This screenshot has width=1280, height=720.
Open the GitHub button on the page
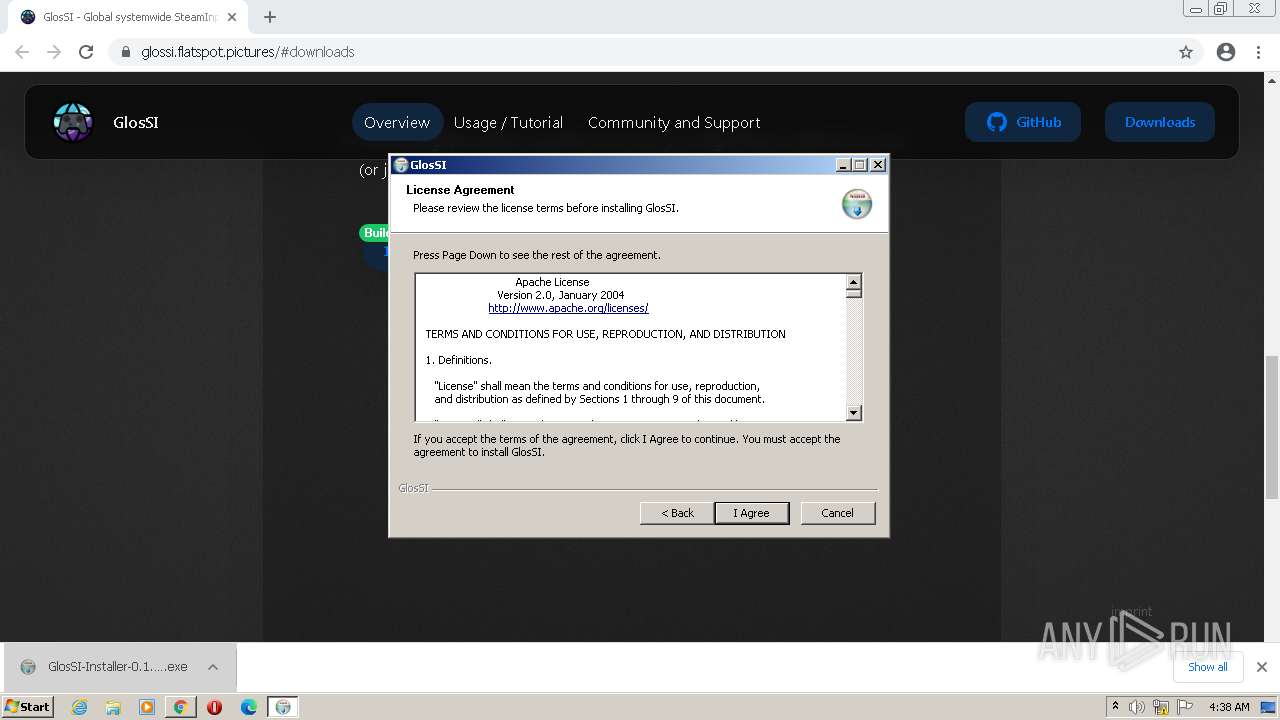coord(1023,122)
